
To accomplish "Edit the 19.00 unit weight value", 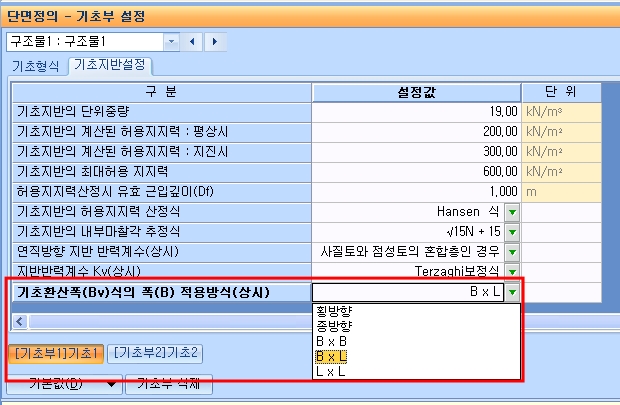I will click(416, 112).
